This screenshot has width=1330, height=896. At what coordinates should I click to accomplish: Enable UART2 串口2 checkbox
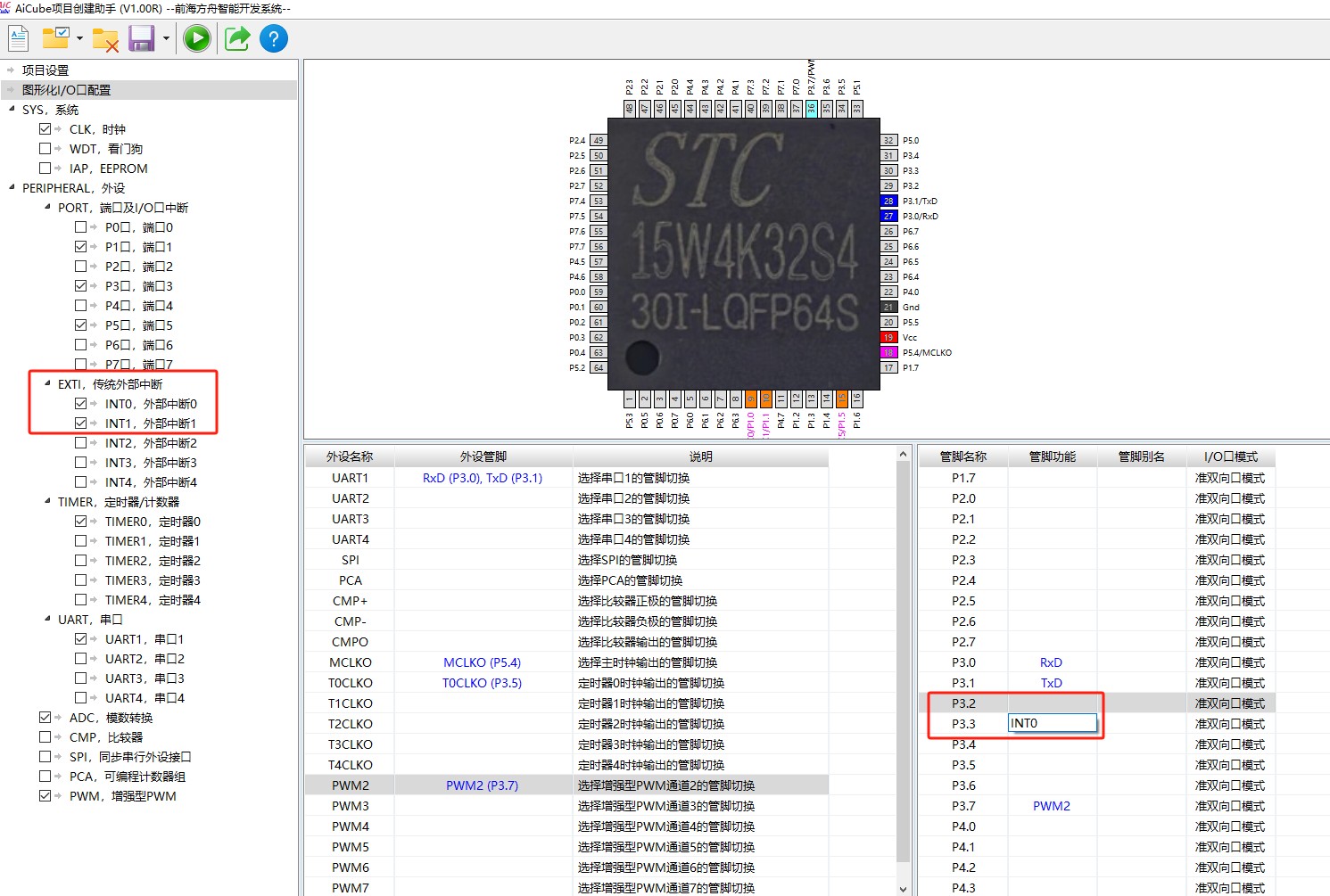click(x=81, y=659)
